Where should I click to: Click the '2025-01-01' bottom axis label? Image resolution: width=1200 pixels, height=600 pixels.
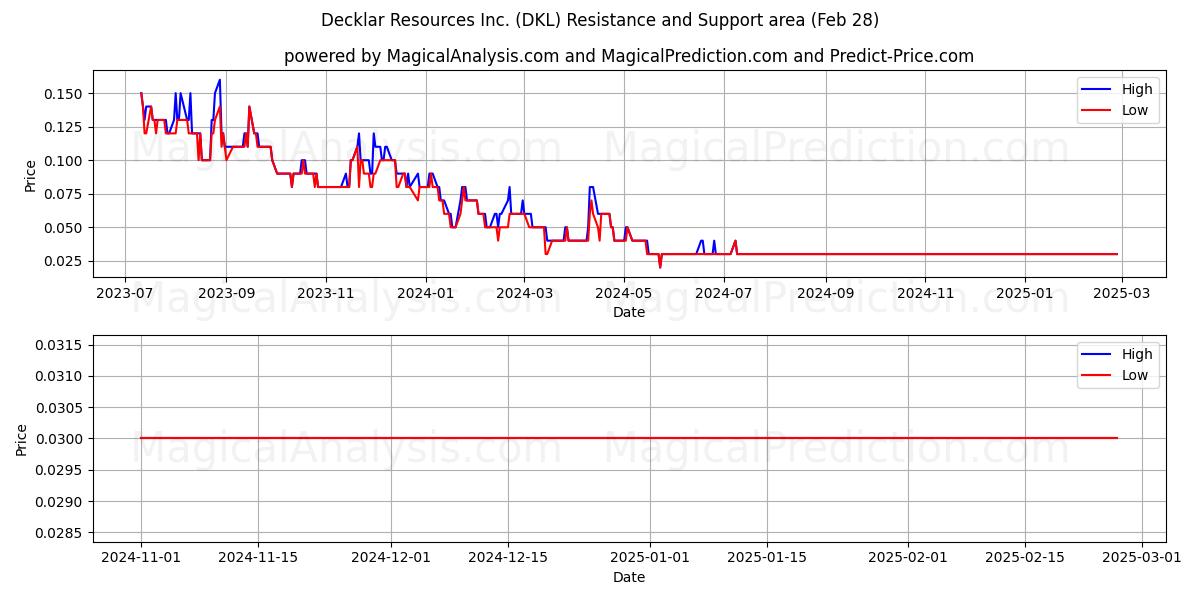(650, 559)
